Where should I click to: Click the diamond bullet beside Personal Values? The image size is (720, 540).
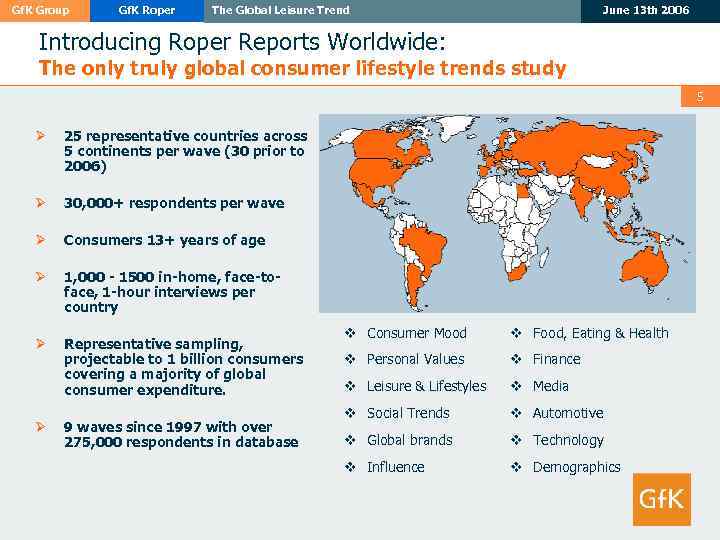tap(350, 359)
